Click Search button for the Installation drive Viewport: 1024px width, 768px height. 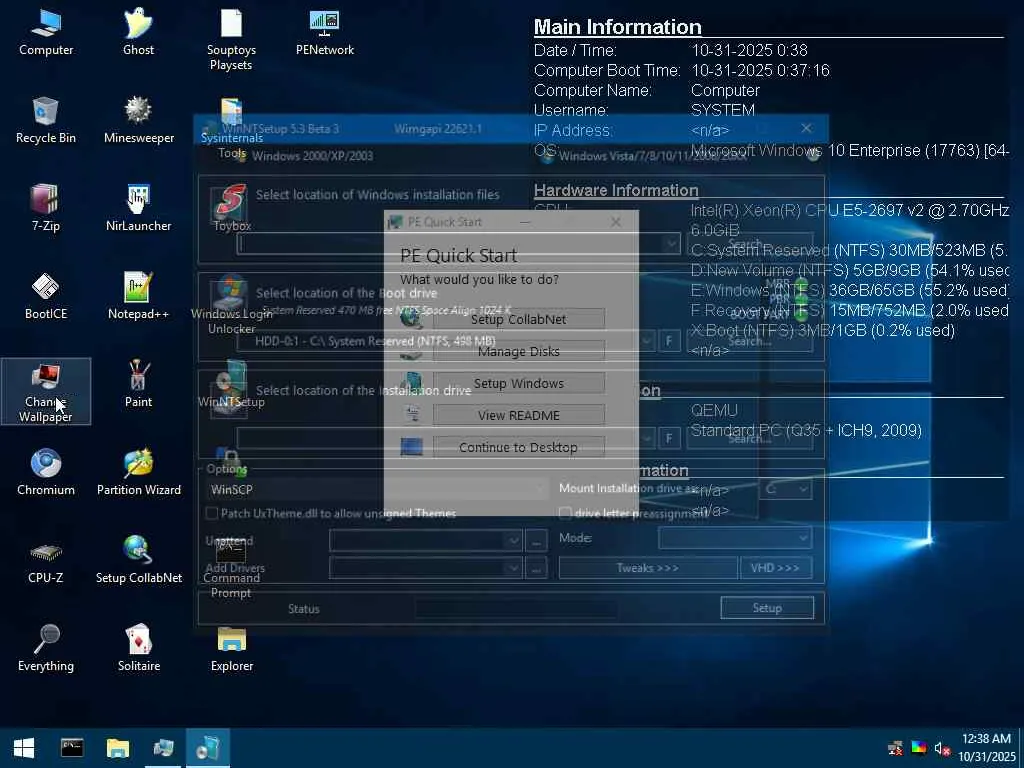750,438
